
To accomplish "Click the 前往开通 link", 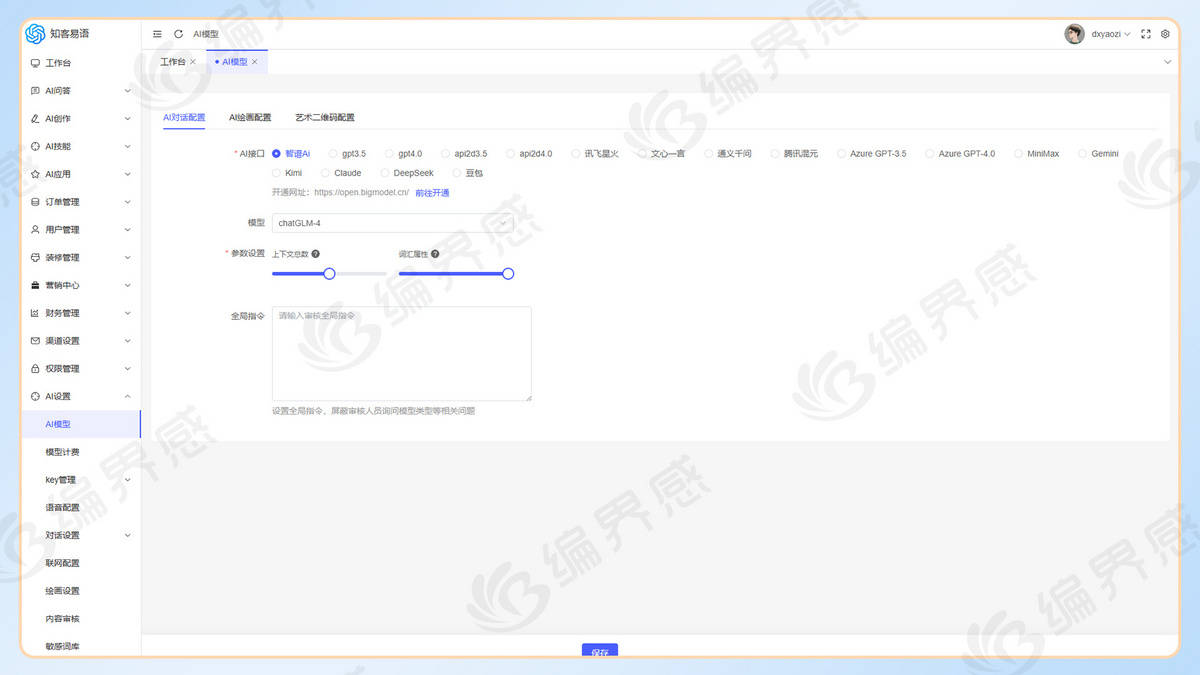I will coord(432,193).
